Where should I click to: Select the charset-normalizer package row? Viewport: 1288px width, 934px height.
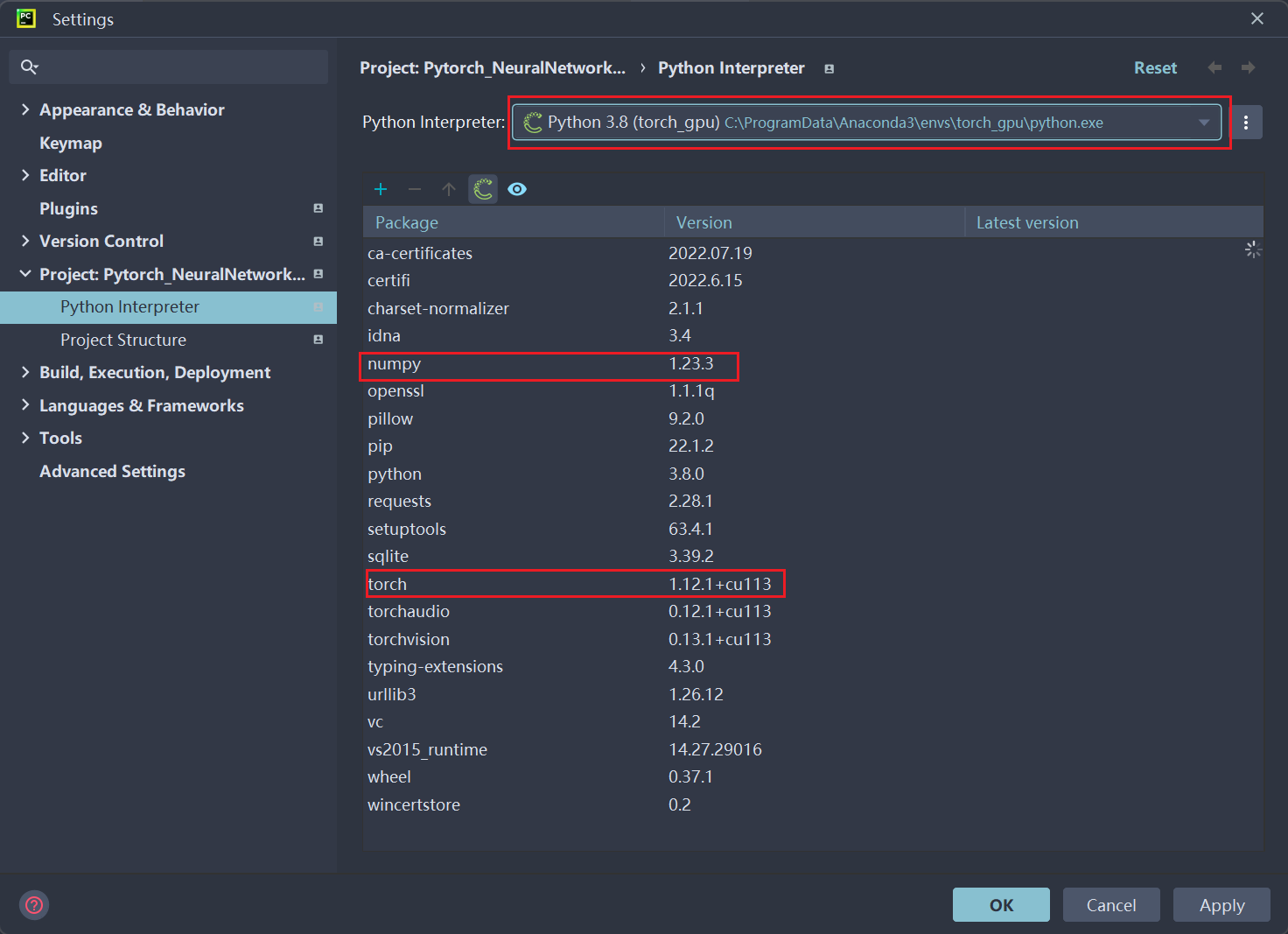[x=813, y=308]
